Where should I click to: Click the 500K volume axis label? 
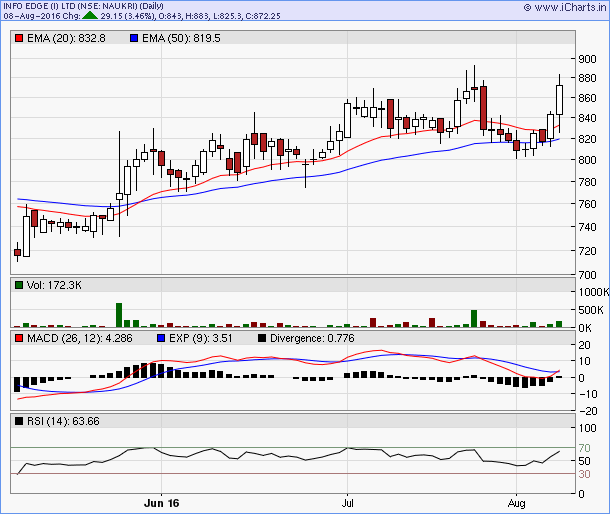(591, 310)
